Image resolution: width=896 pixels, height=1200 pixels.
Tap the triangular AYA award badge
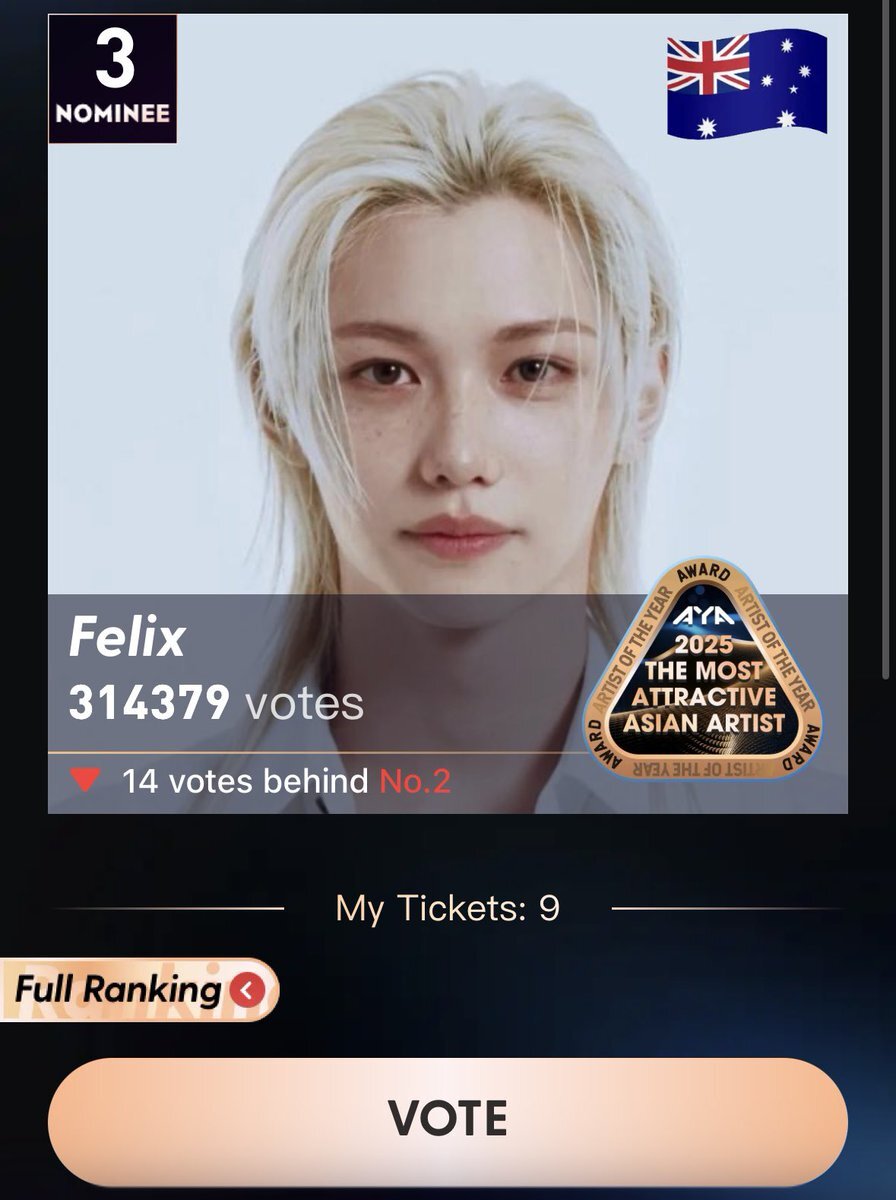tap(703, 675)
